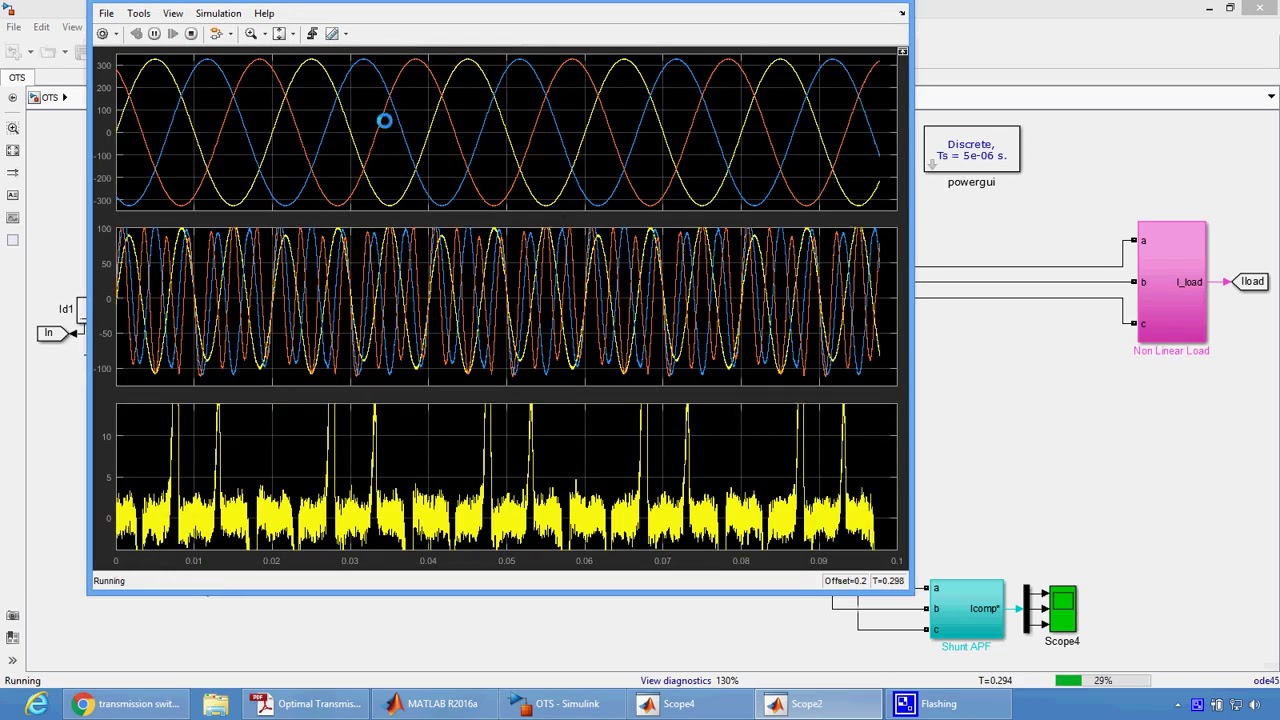Click the annotation text palette icon
Screen dimensions: 1280x720
(x=13, y=195)
